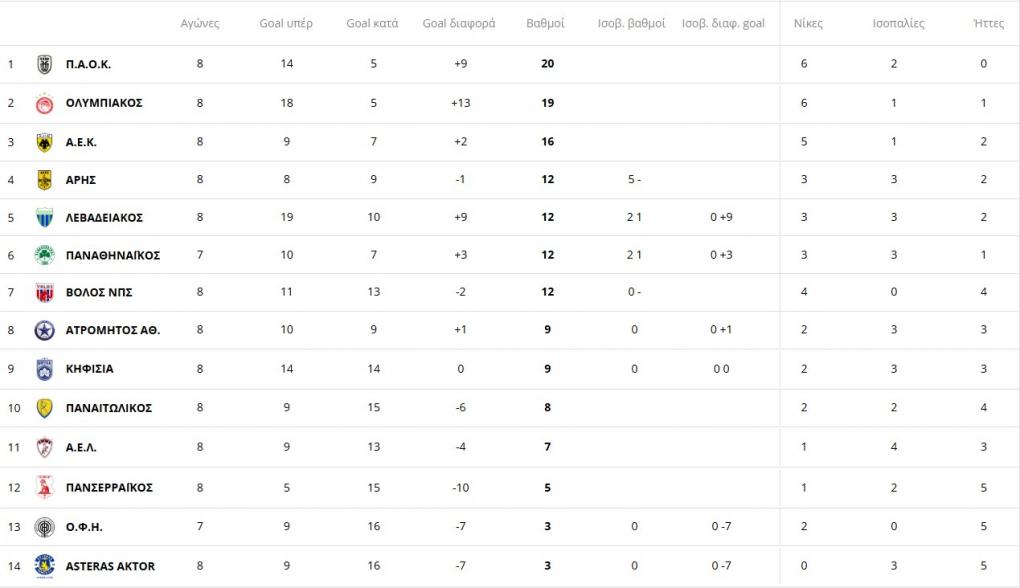Sort by Goal υπέρ column header
This screenshot has height=588, width=1020.
click(x=286, y=23)
